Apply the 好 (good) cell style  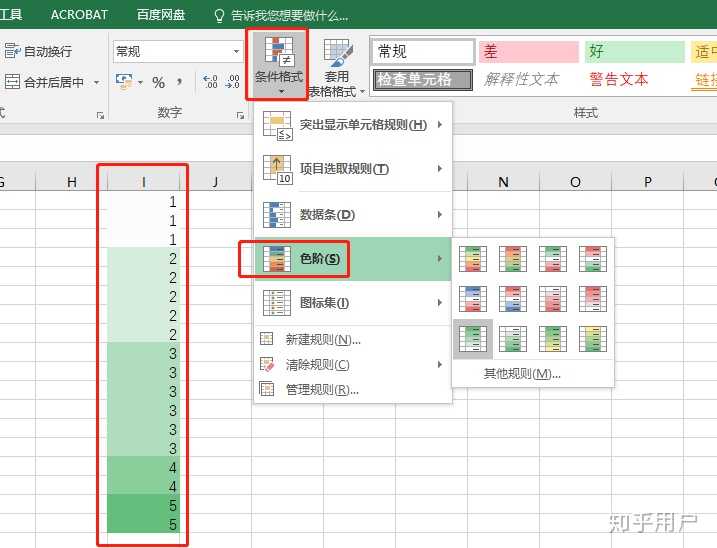(635, 51)
